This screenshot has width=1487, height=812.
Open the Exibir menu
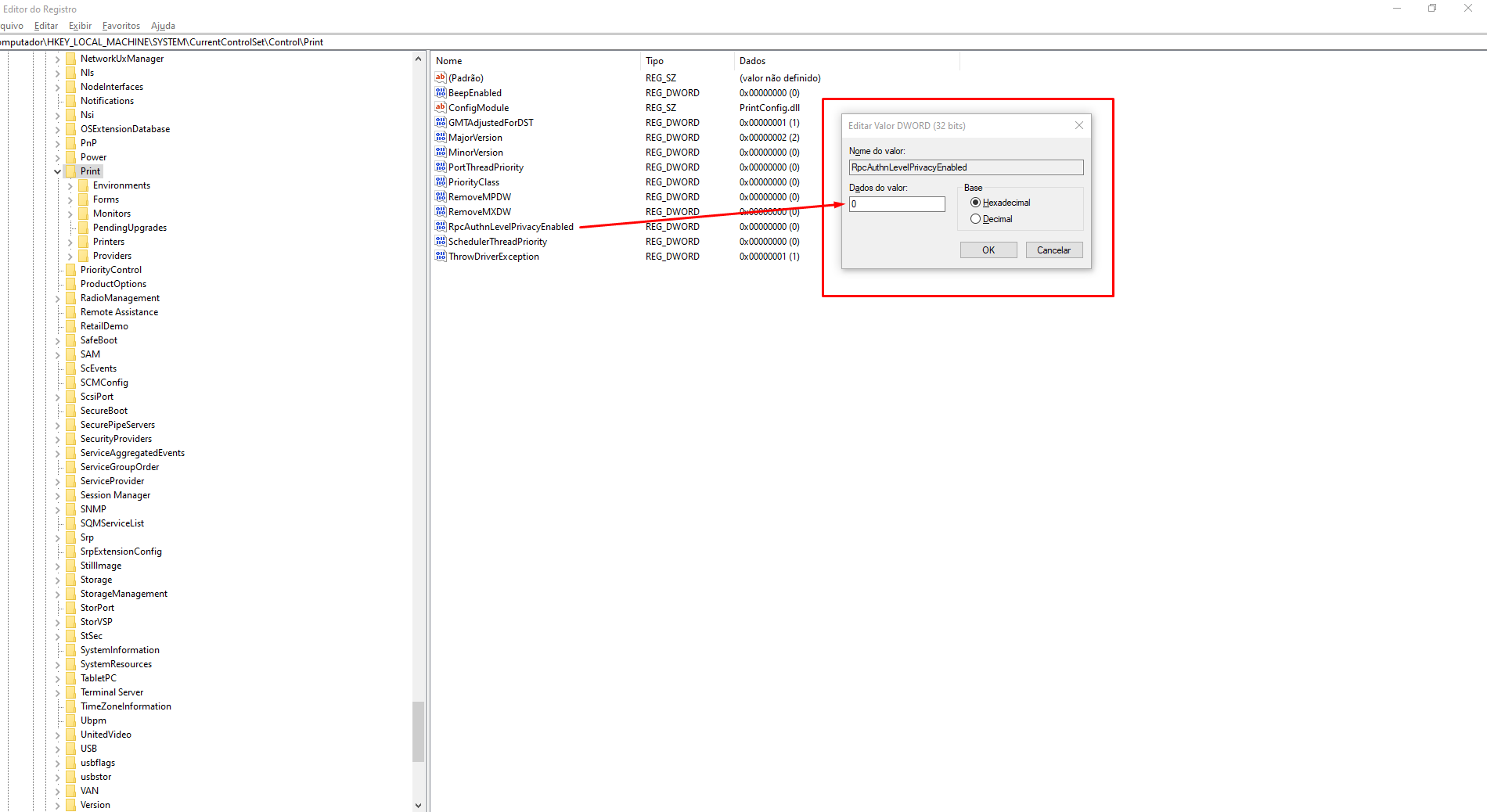[80, 26]
